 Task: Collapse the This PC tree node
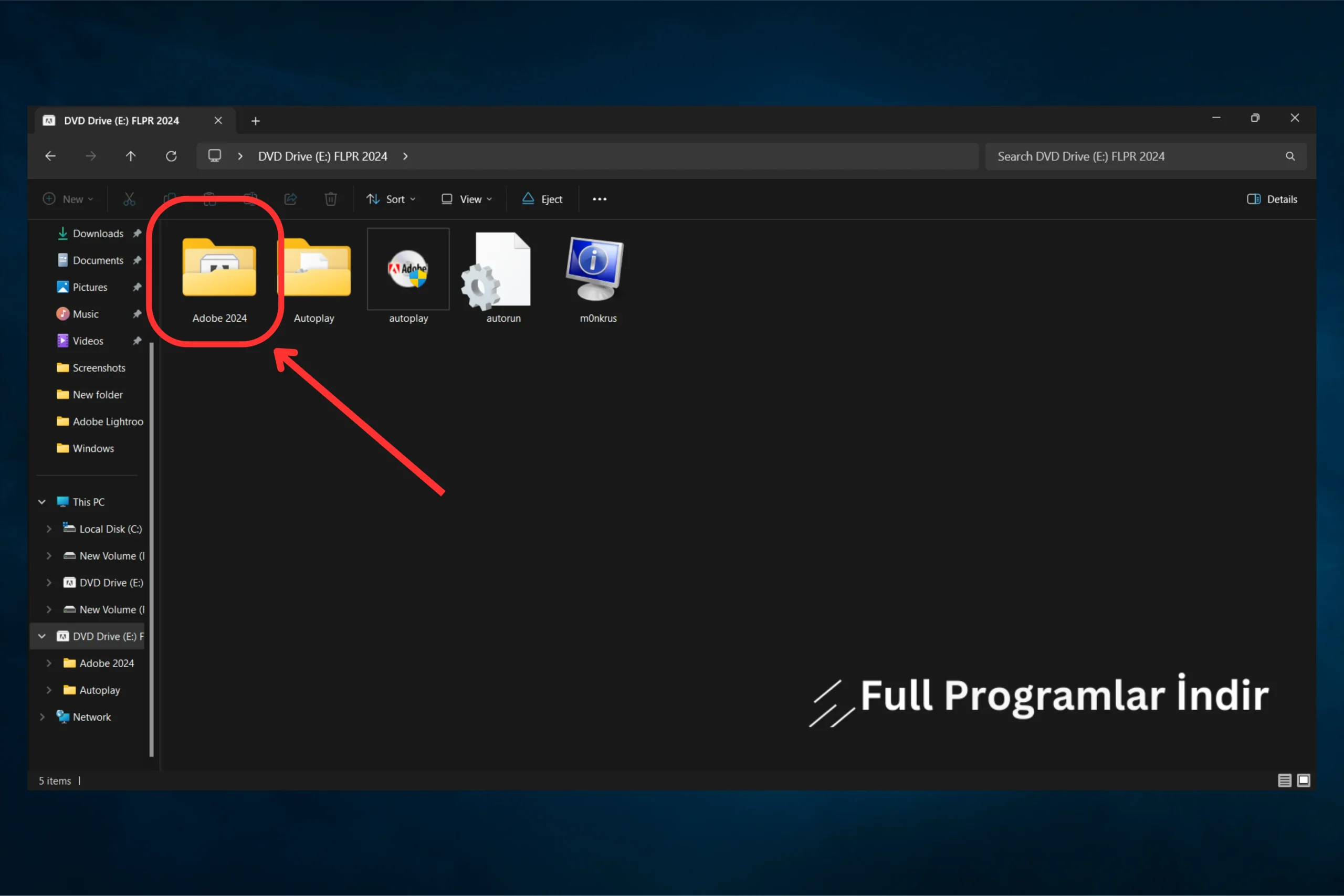click(41, 502)
